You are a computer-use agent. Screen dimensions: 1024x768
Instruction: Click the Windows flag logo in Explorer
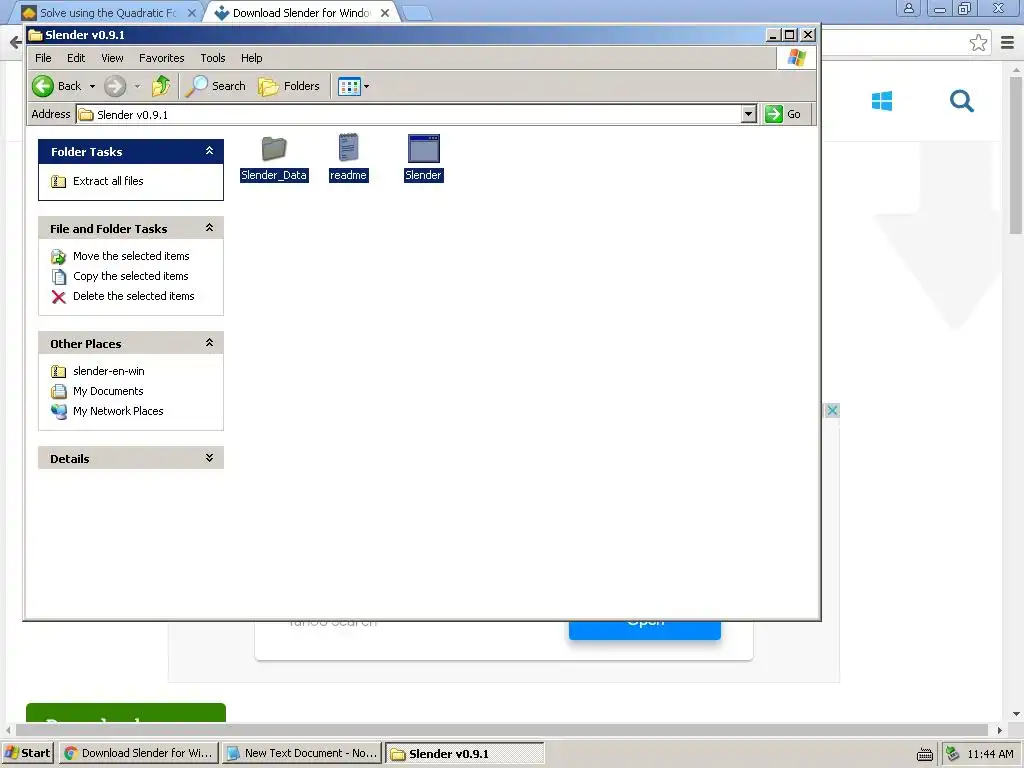point(796,58)
